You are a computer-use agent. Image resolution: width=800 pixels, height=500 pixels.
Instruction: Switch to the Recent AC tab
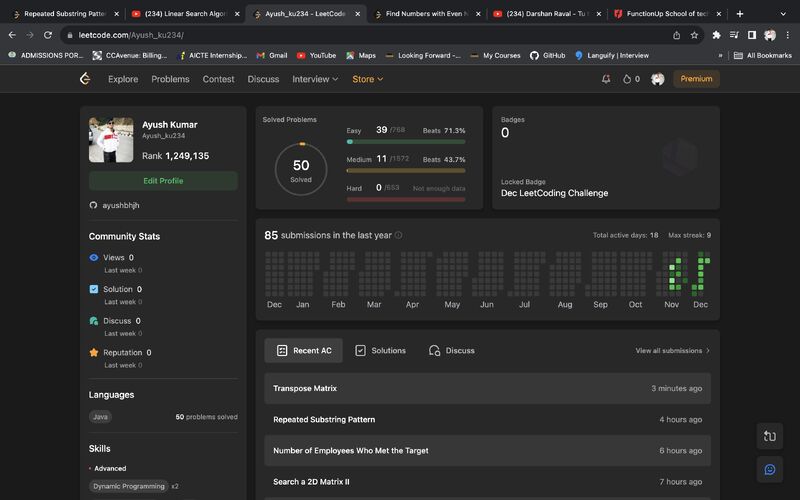click(x=304, y=351)
